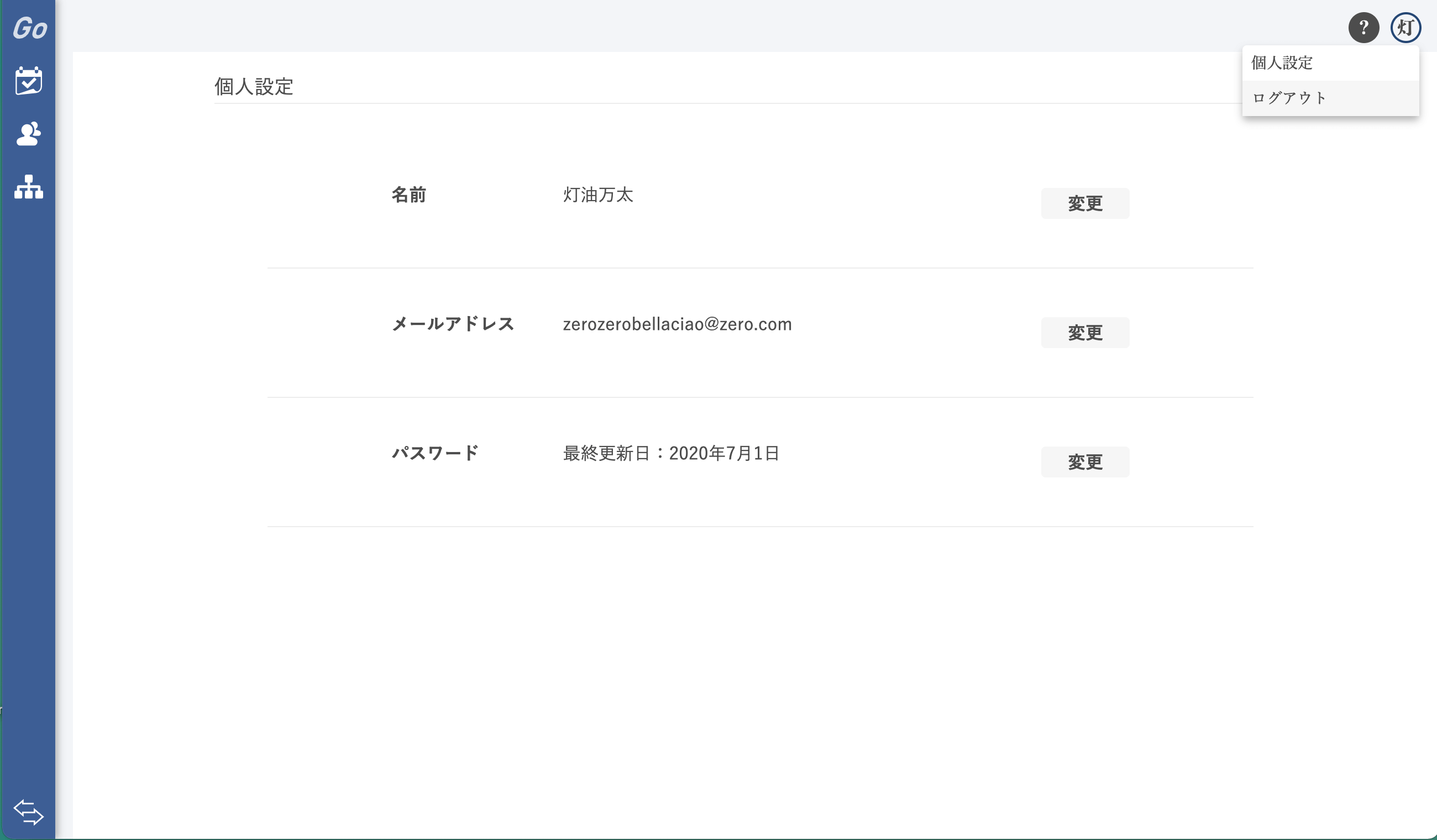Viewport: 1437px width, 840px height.
Task: Click the calendar icon in the sidebar
Action: click(28, 80)
